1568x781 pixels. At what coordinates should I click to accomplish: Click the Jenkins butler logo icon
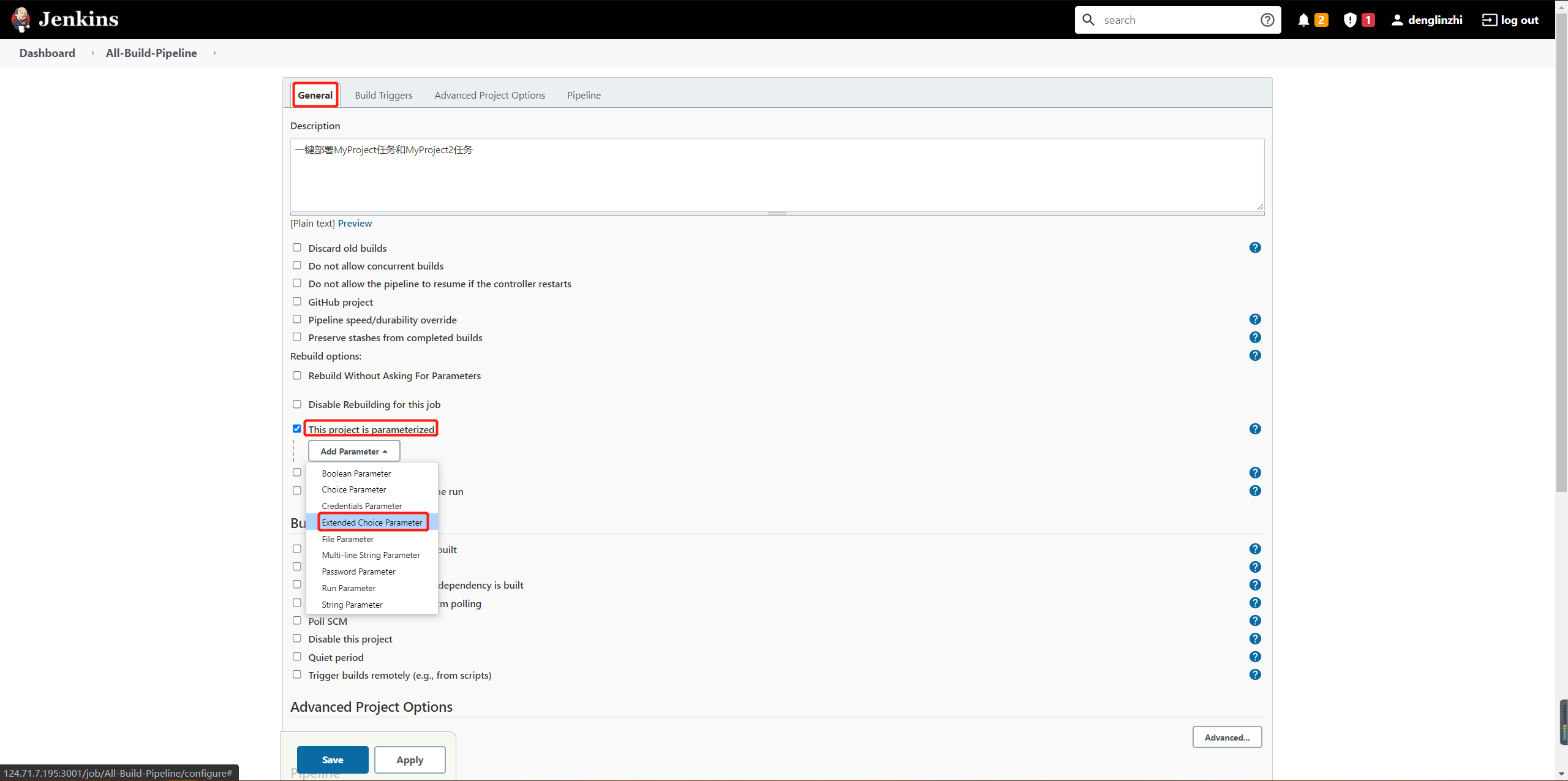click(21, 20)
